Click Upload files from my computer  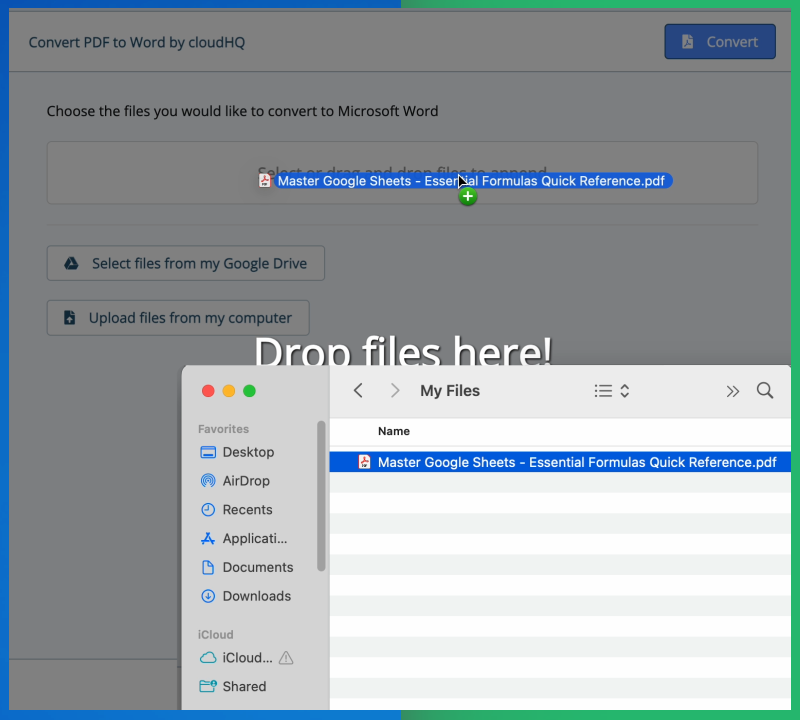[178, 318]
